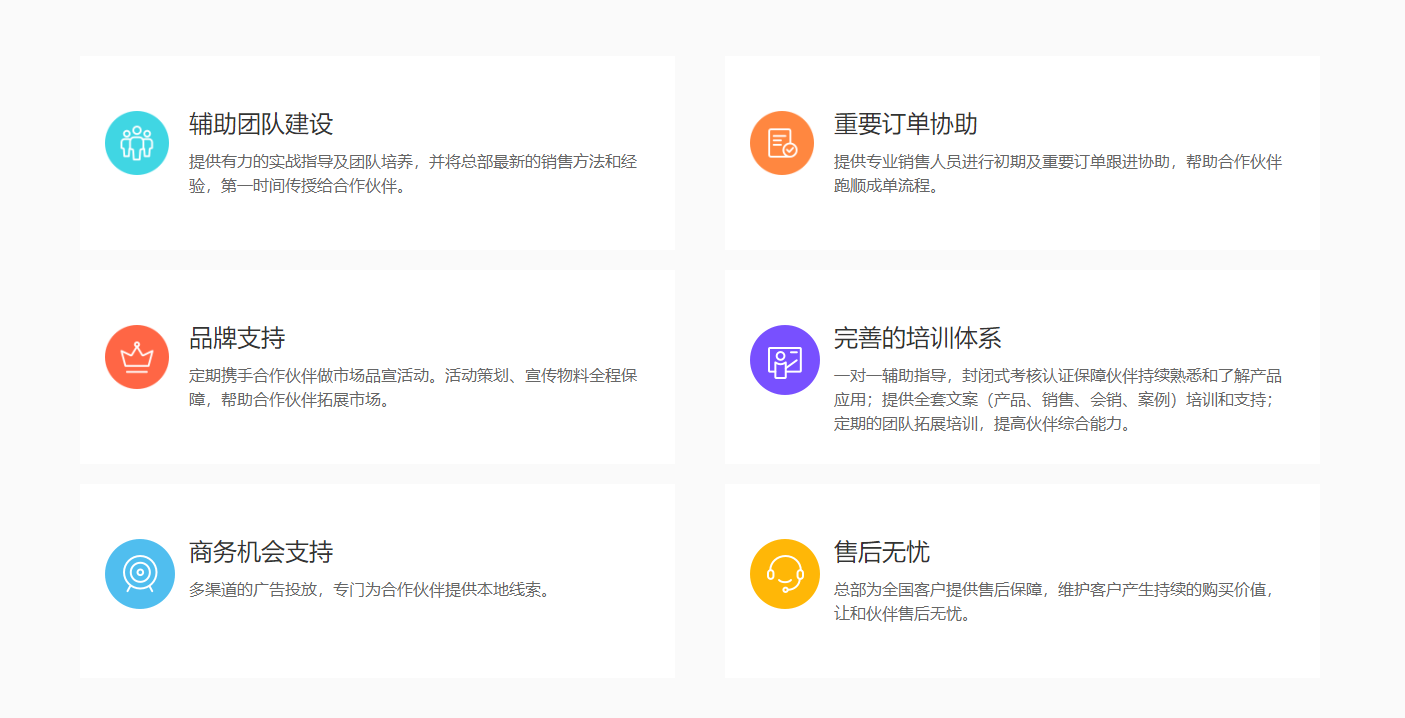This screenshot has width=1405, height=718.
Task: Click the yellow headset after-sales icon
Action: [x=785, y=574]
